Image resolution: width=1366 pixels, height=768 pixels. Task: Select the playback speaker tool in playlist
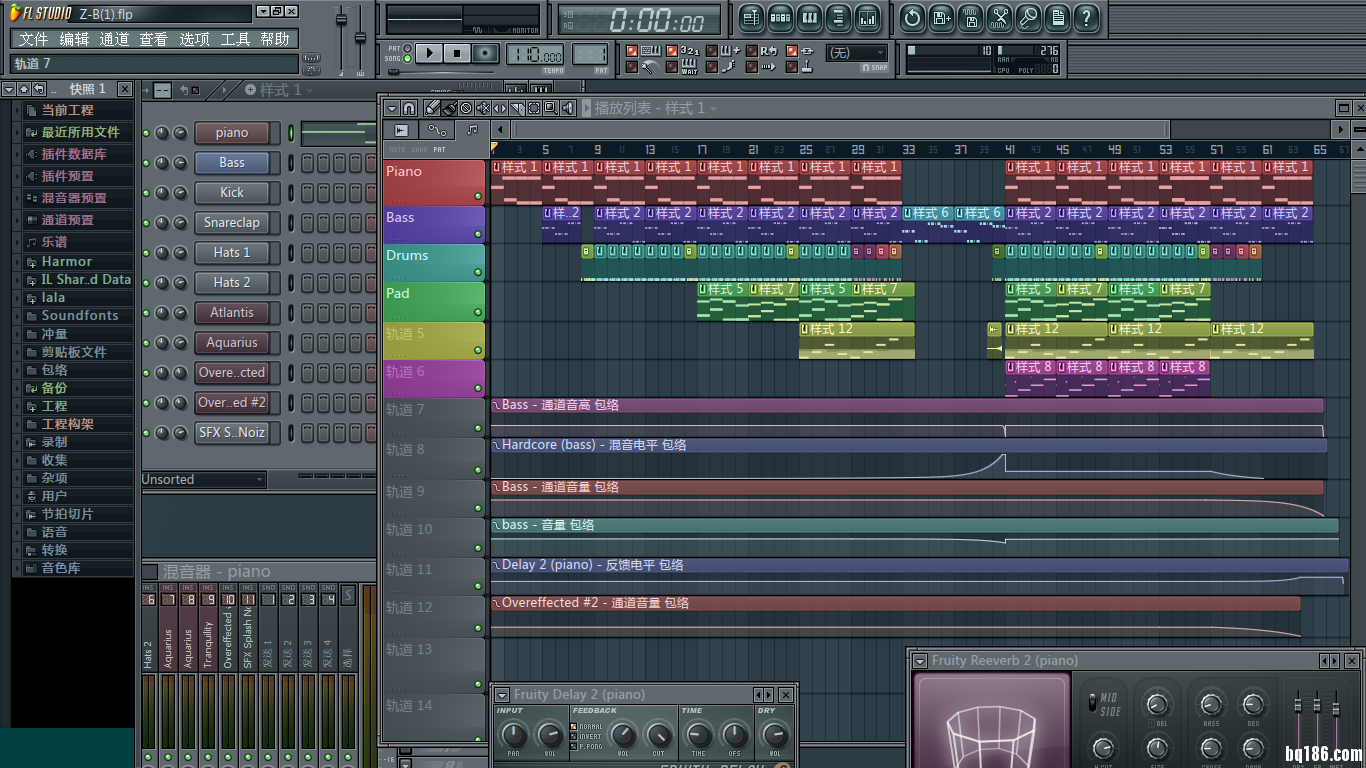(568, 108)
